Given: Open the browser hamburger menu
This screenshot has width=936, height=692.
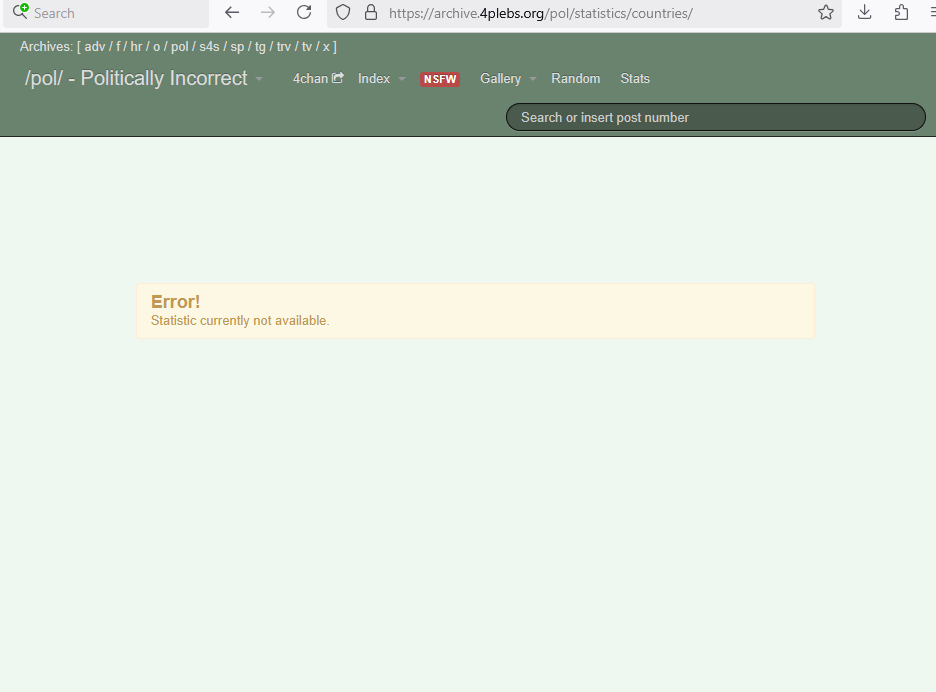Looking at the screenshot, I should [932, 13].
